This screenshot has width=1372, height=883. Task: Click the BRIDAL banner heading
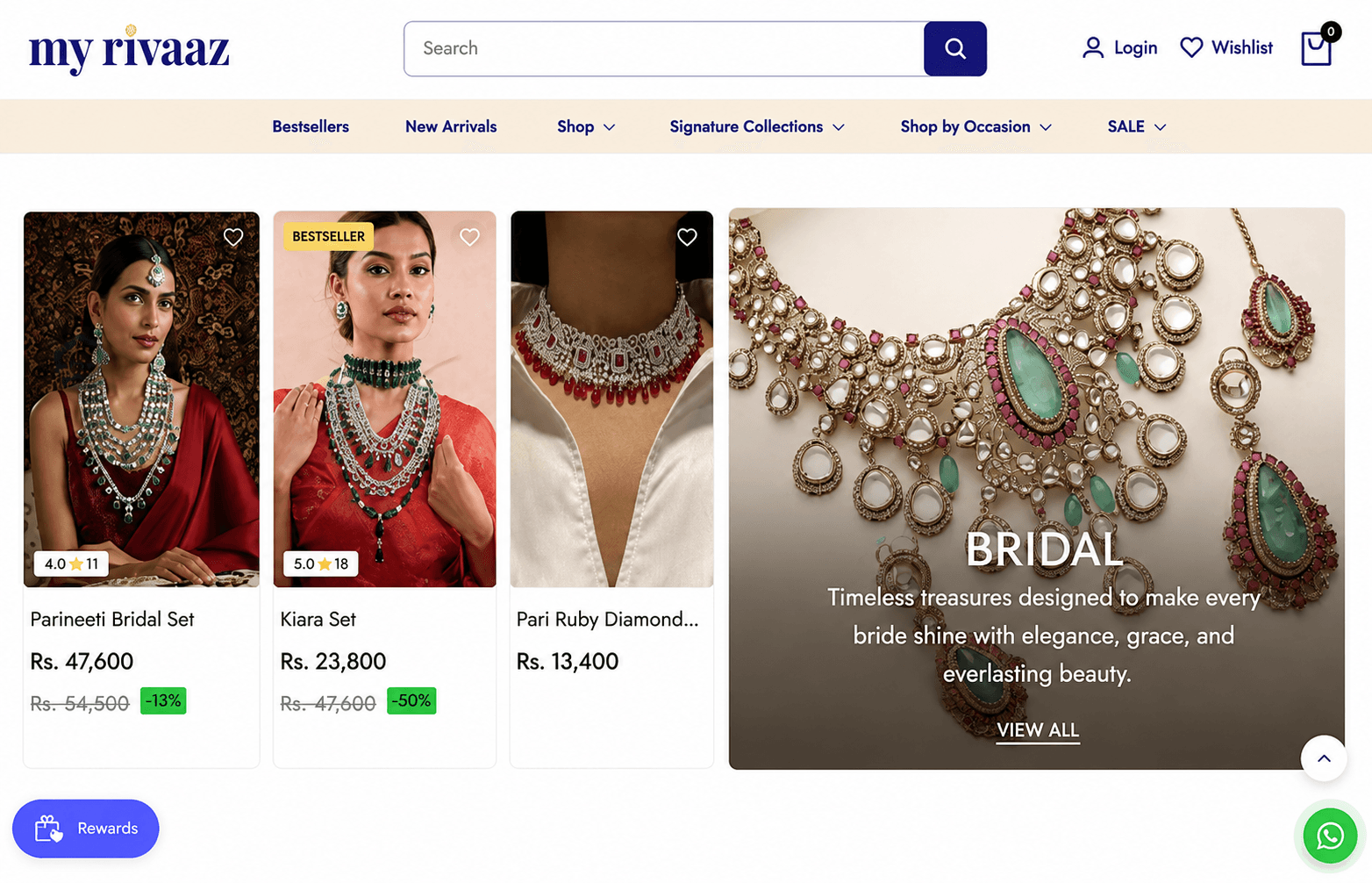point(1043,550)
